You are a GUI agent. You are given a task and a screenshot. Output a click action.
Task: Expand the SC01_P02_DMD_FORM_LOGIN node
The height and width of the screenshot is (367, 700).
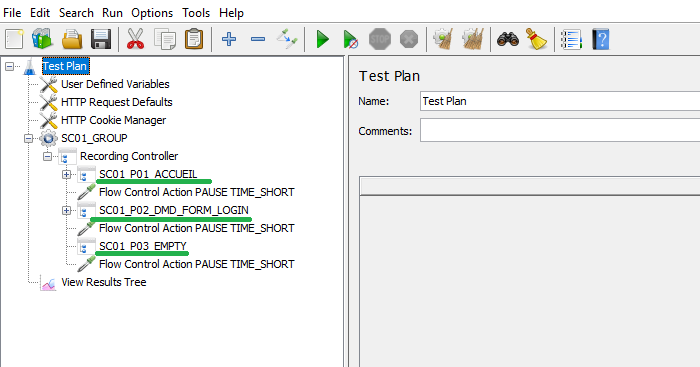(66, 210)
